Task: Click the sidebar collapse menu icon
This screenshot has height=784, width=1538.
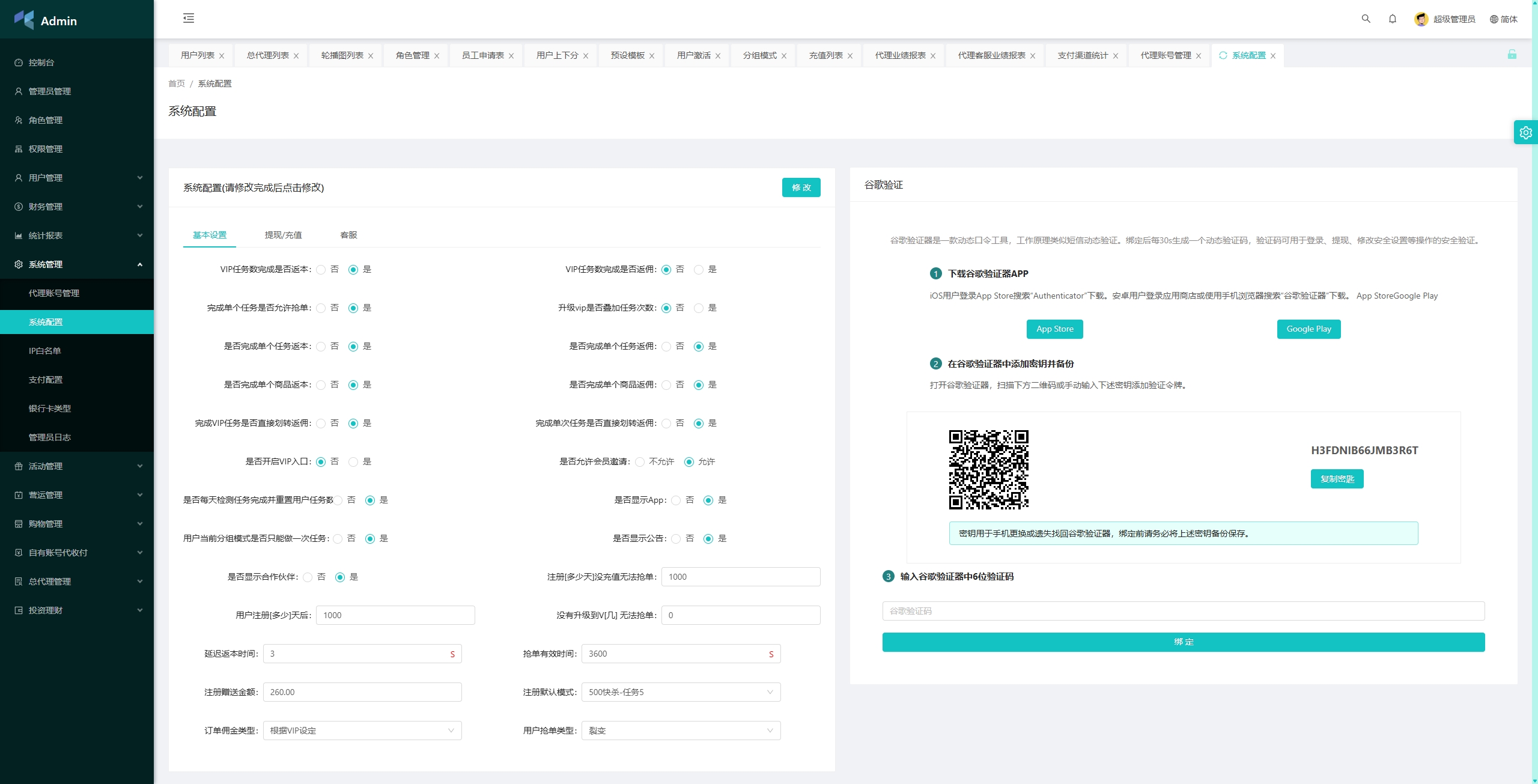Action: pyautogui.click(x=189, y=18)
